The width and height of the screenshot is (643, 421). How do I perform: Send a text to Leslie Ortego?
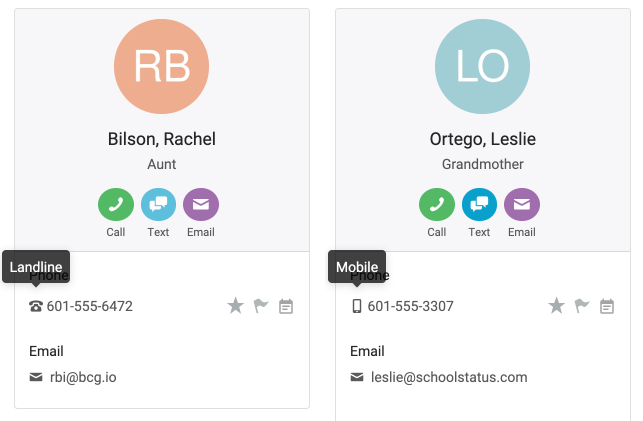click(x=479, y=204)
